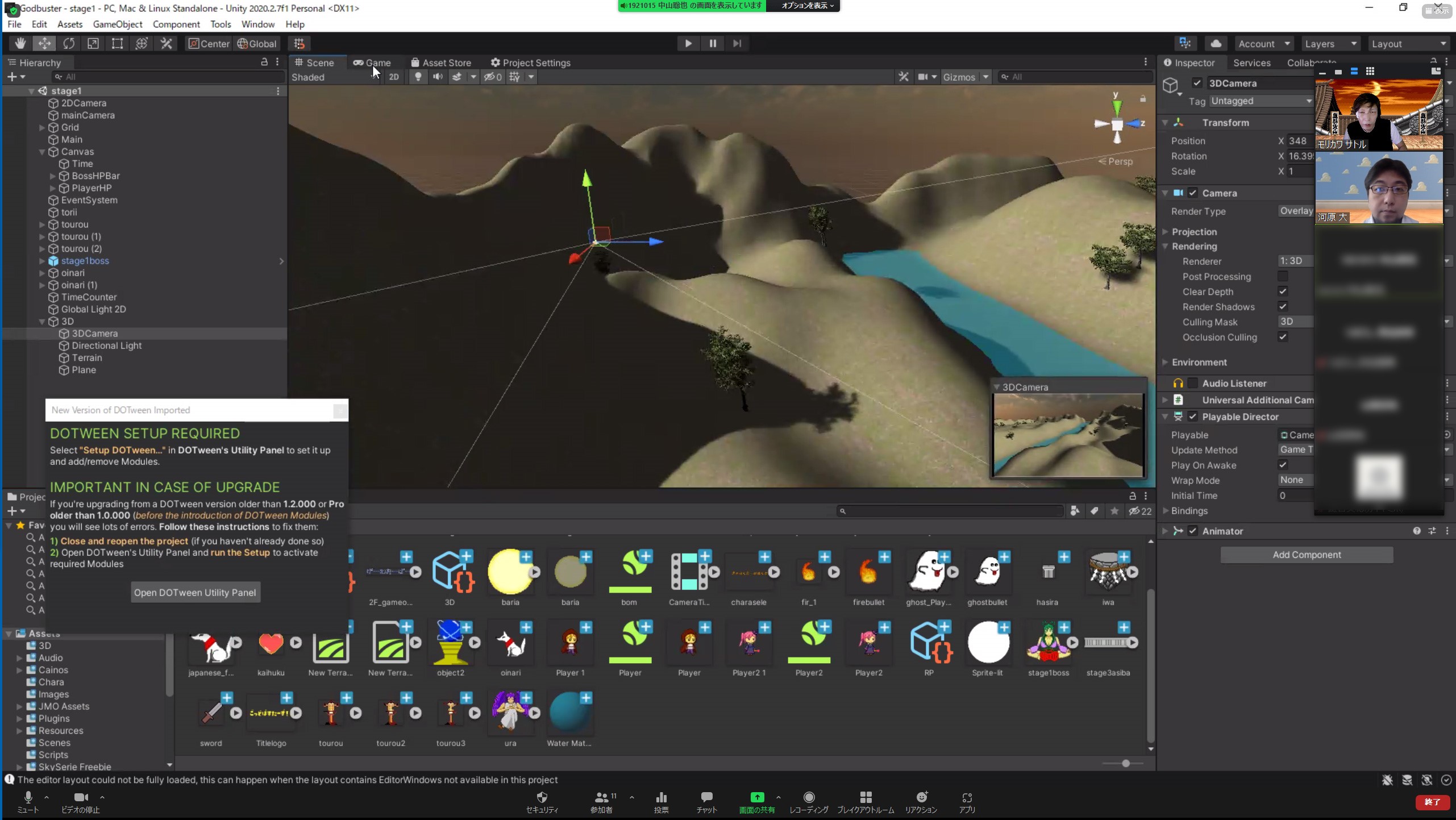1456x820 pixels.
Task: Toggle Post Processing checkbox
Action: (x=1283, y=276)
